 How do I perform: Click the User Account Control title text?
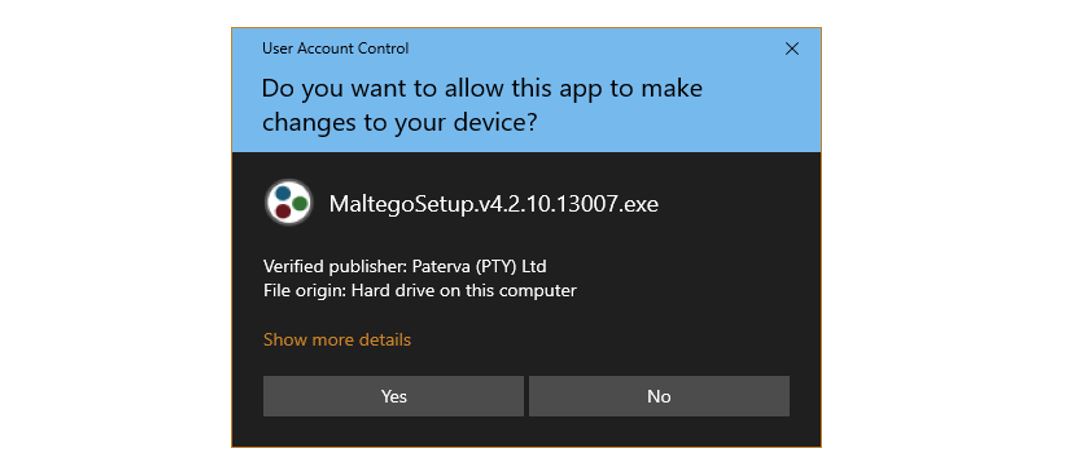(335, 49)
